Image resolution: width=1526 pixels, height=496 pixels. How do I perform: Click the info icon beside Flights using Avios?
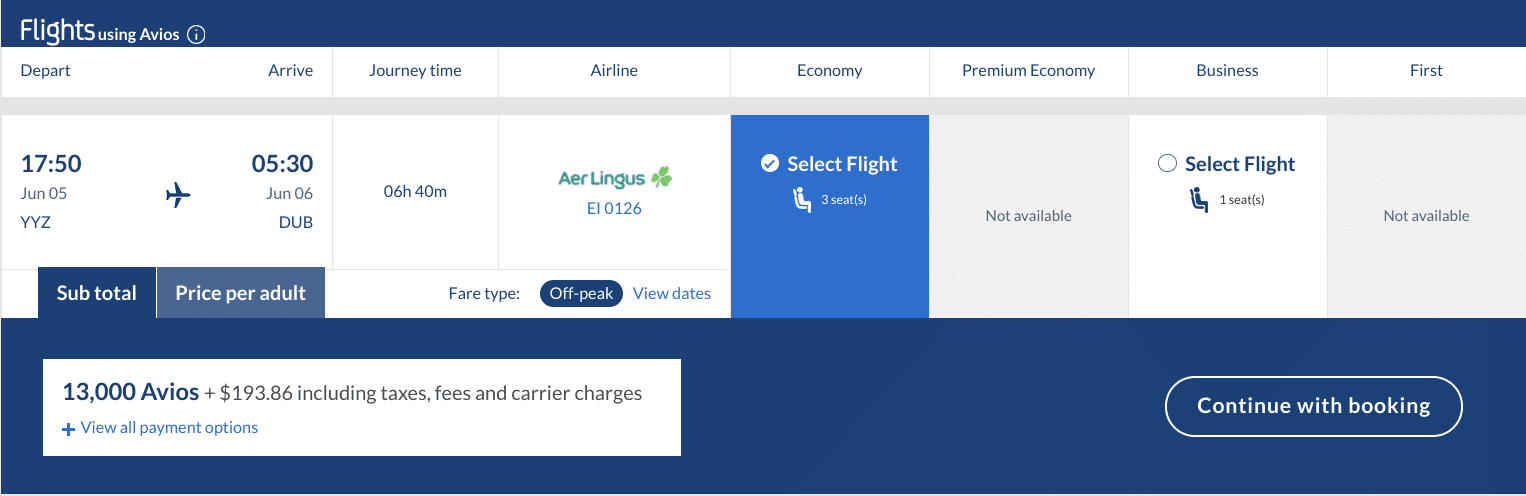click(x=196, y=35)
